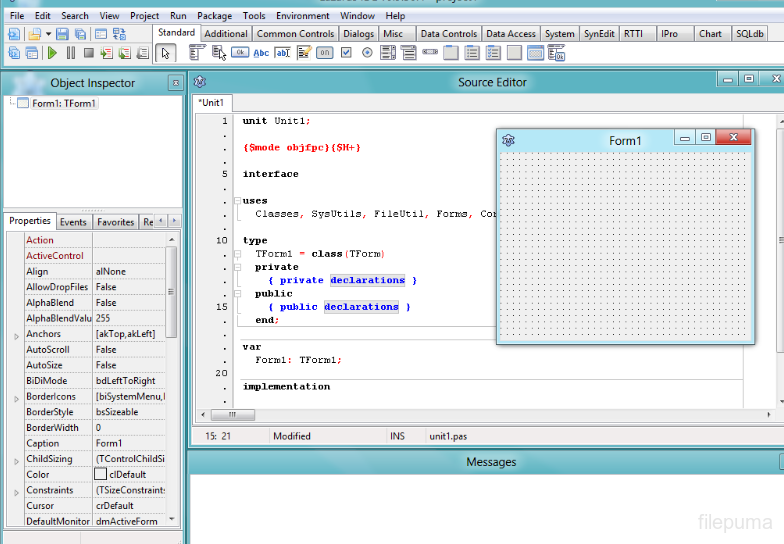
Task: Select Form1: TForm1 in the component tree
Action: click(x=63, y=103)
